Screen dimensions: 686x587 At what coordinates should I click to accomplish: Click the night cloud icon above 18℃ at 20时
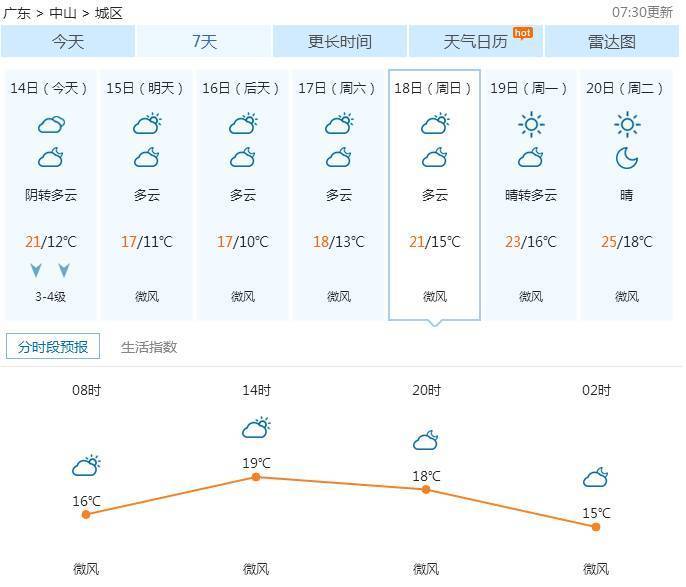point(426,441)
